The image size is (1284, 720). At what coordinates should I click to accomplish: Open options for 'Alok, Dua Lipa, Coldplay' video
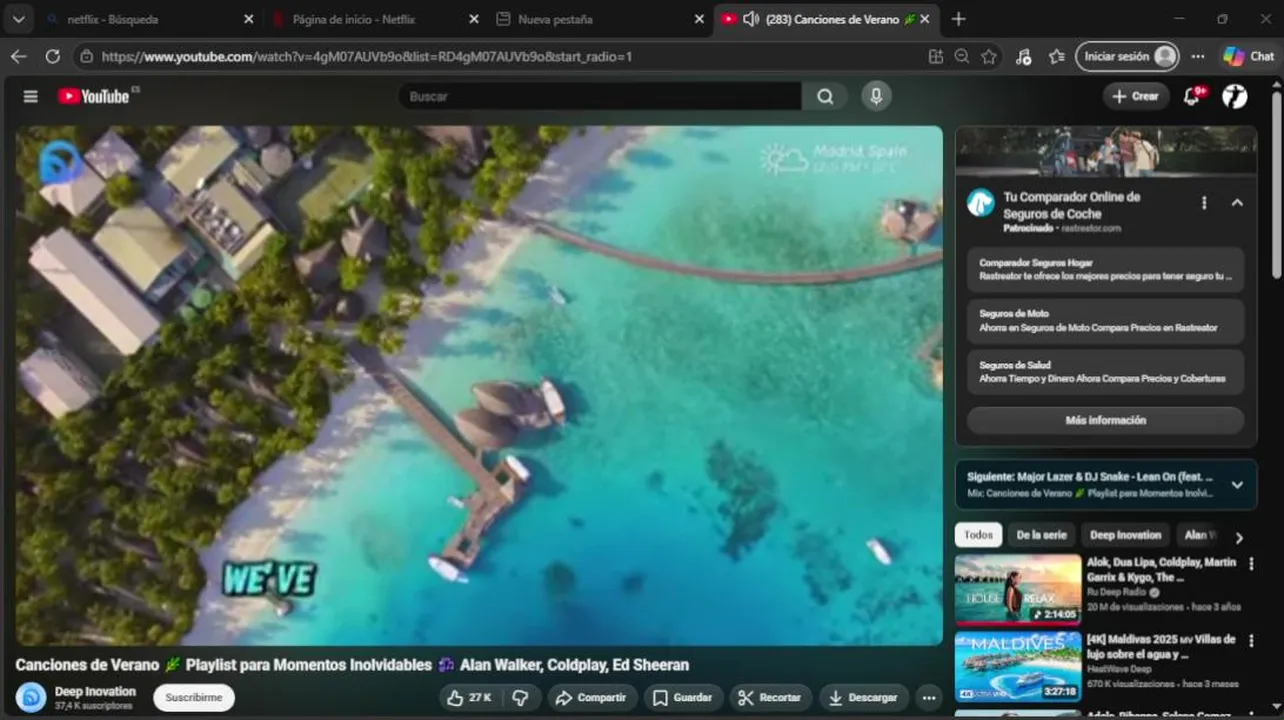coord(1251,565)
